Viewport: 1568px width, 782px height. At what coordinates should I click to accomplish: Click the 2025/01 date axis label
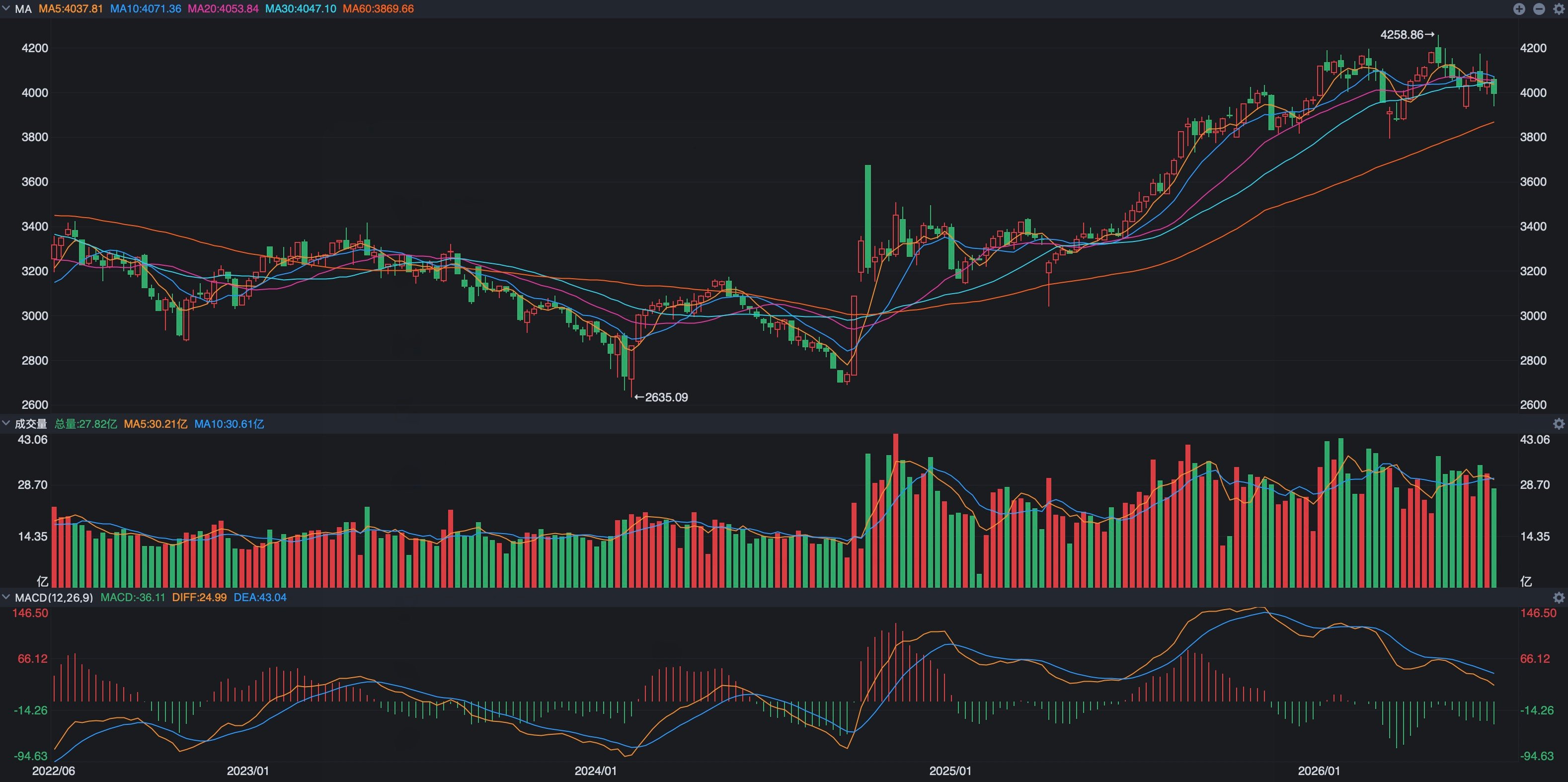tap(950, 771)
